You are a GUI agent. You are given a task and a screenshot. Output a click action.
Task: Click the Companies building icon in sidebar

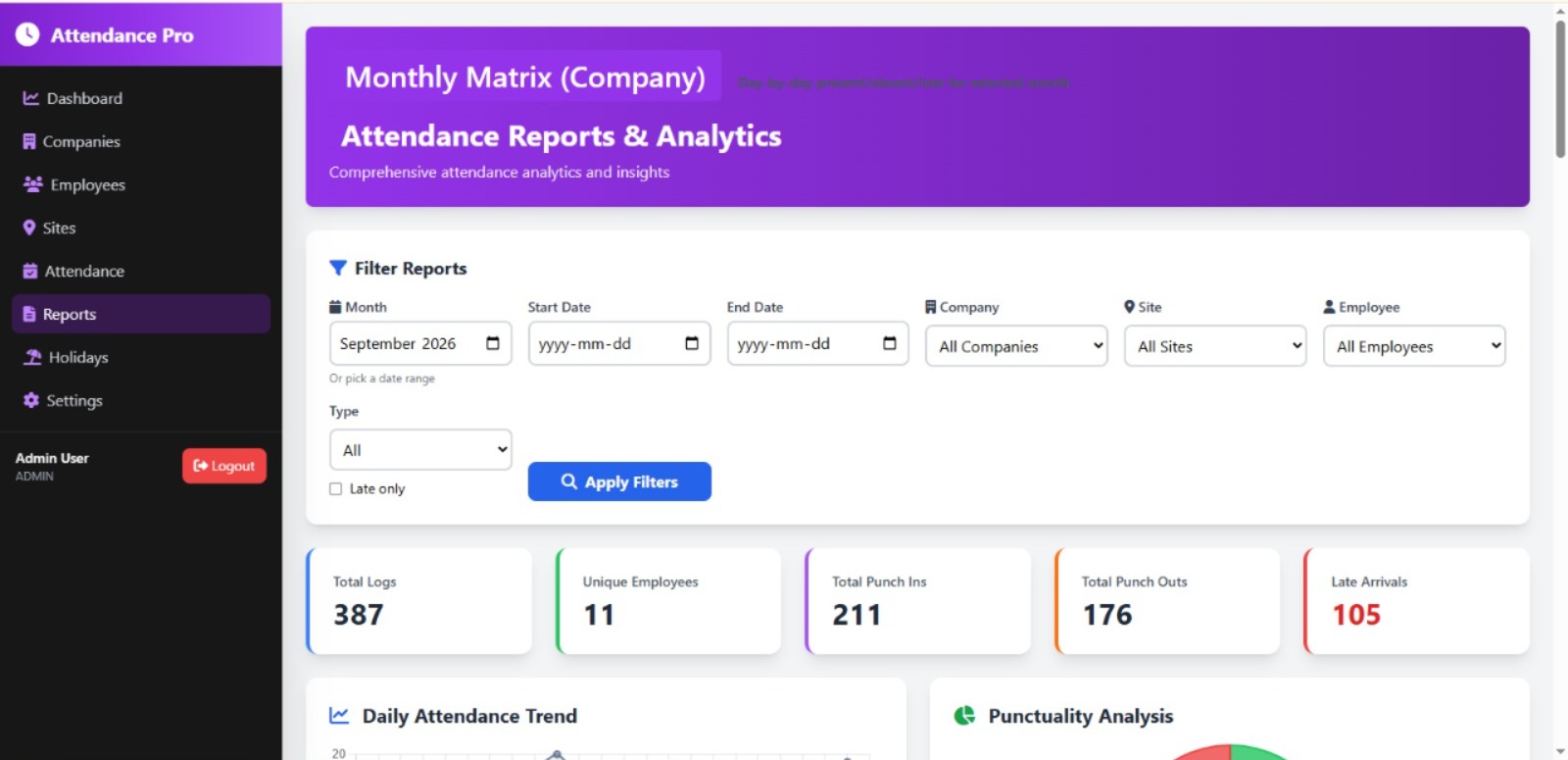(29, 141)
